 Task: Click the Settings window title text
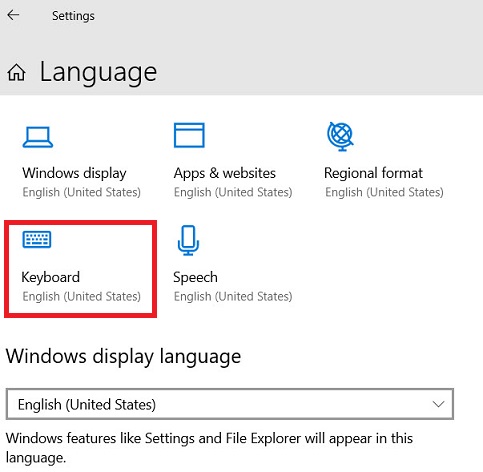point(73,16)
